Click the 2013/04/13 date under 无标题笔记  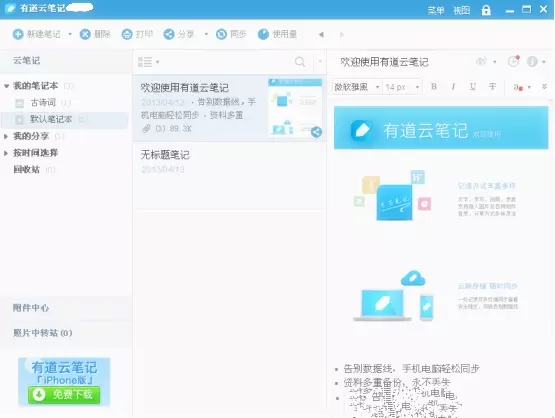point(162,170)
